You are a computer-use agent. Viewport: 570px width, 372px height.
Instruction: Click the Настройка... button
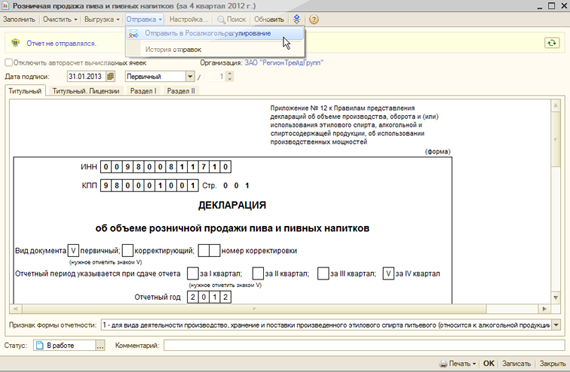point(189,19)
